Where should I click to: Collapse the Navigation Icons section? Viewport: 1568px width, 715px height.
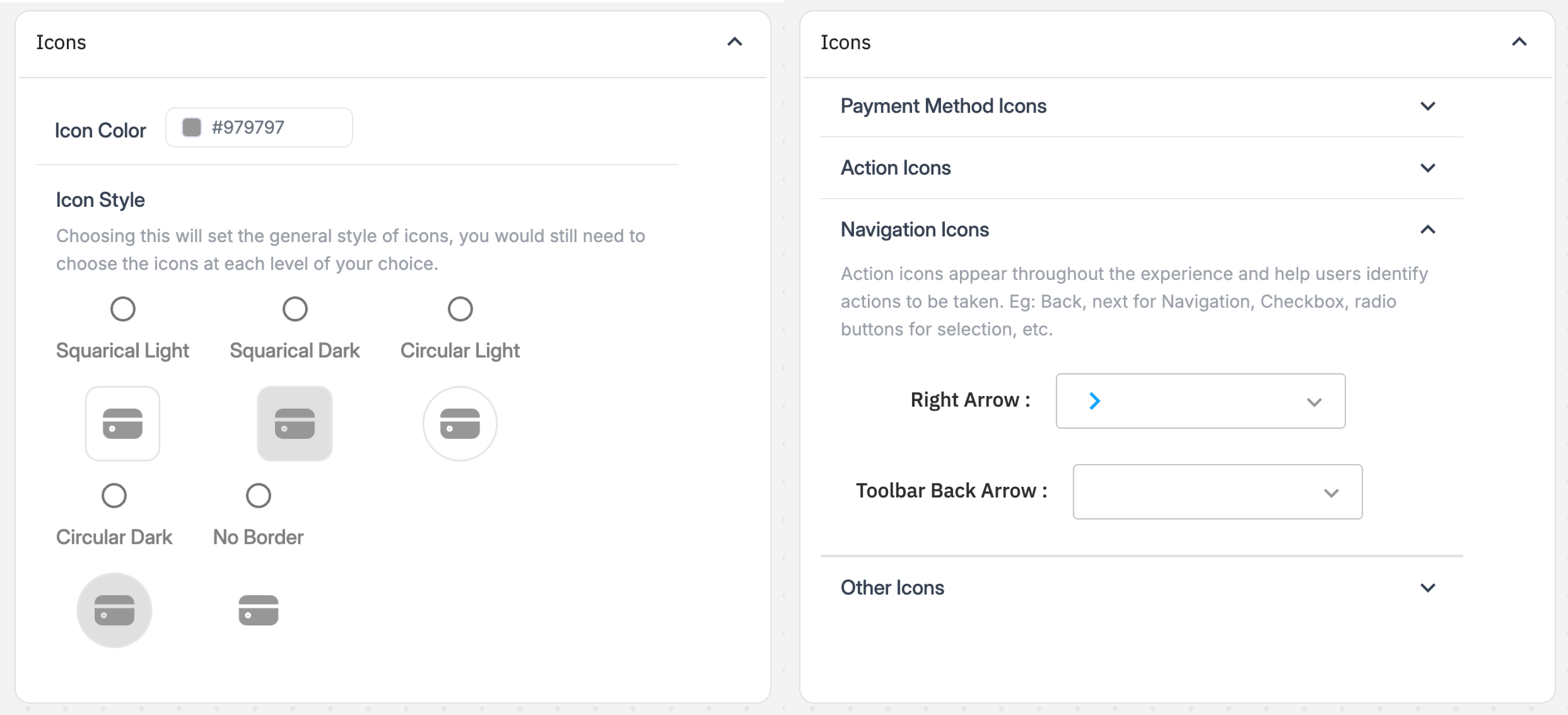(1428, 230)
